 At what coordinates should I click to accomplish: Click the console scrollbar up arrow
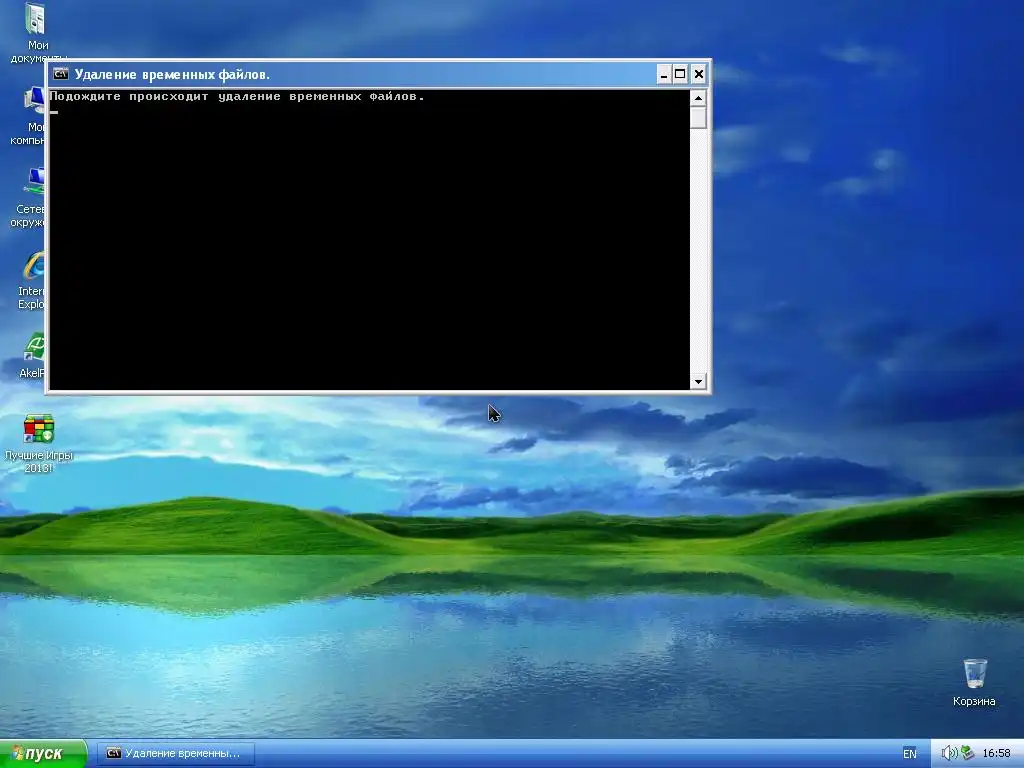tap(698, 99)
